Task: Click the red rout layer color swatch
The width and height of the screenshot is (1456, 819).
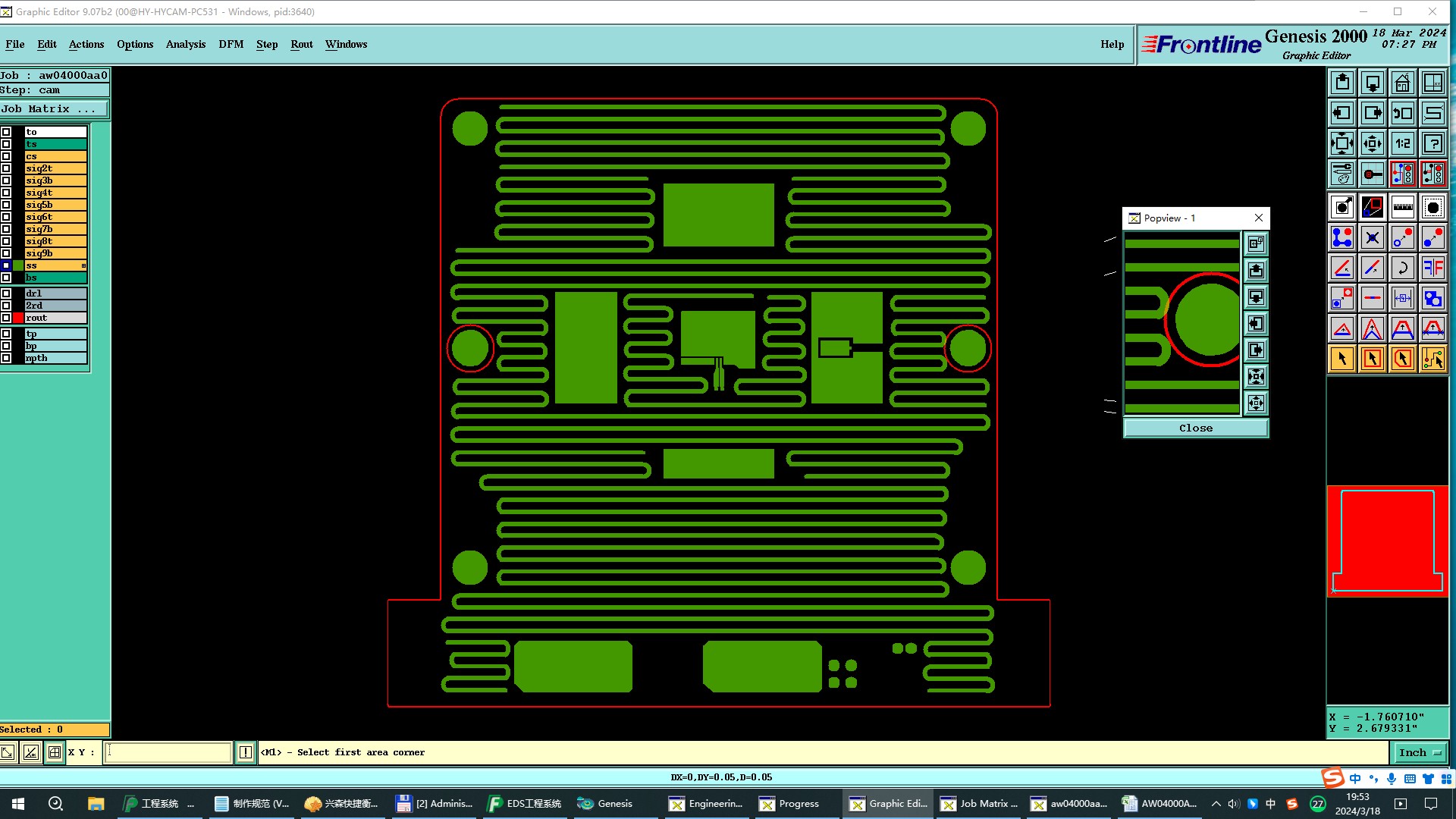Action: click(18, 318)
